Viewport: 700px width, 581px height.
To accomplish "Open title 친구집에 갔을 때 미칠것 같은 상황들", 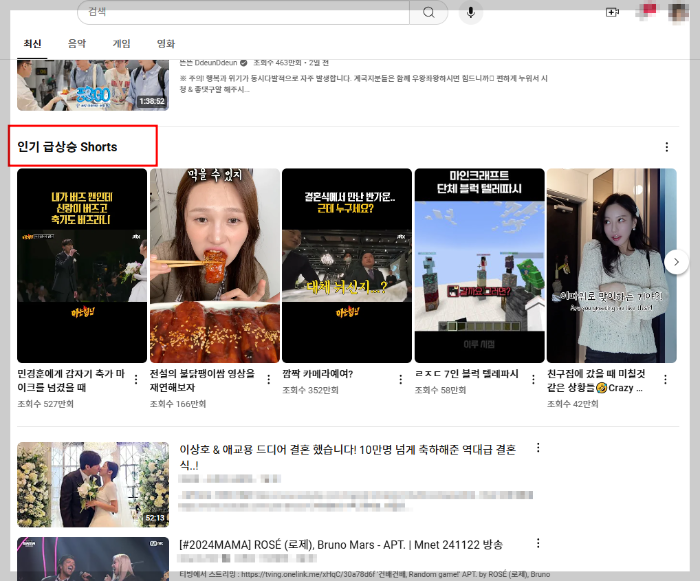I will click(x=596, y=380).
